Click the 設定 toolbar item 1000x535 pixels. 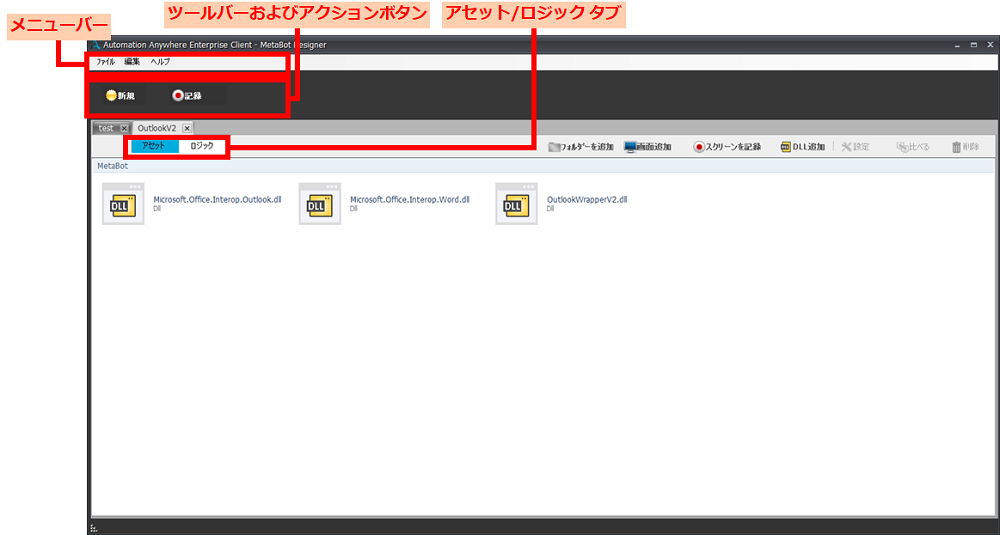click(855, 147)
